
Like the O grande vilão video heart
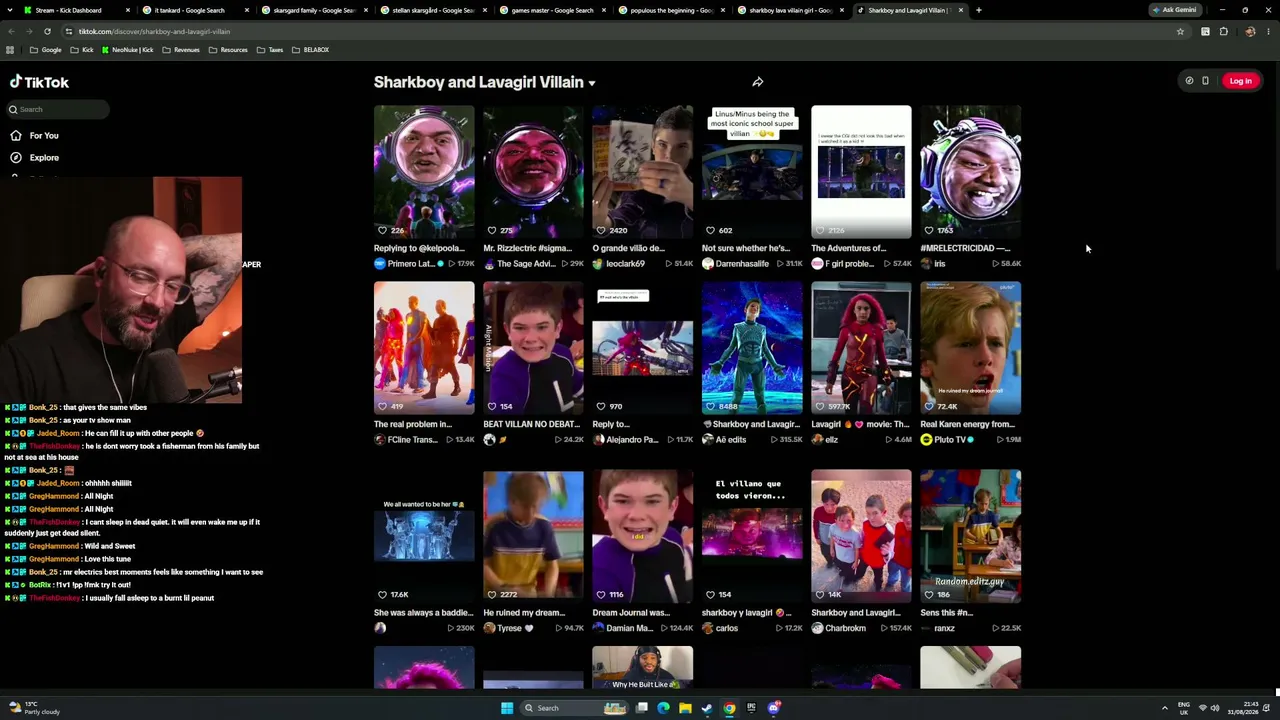(601, 230)
